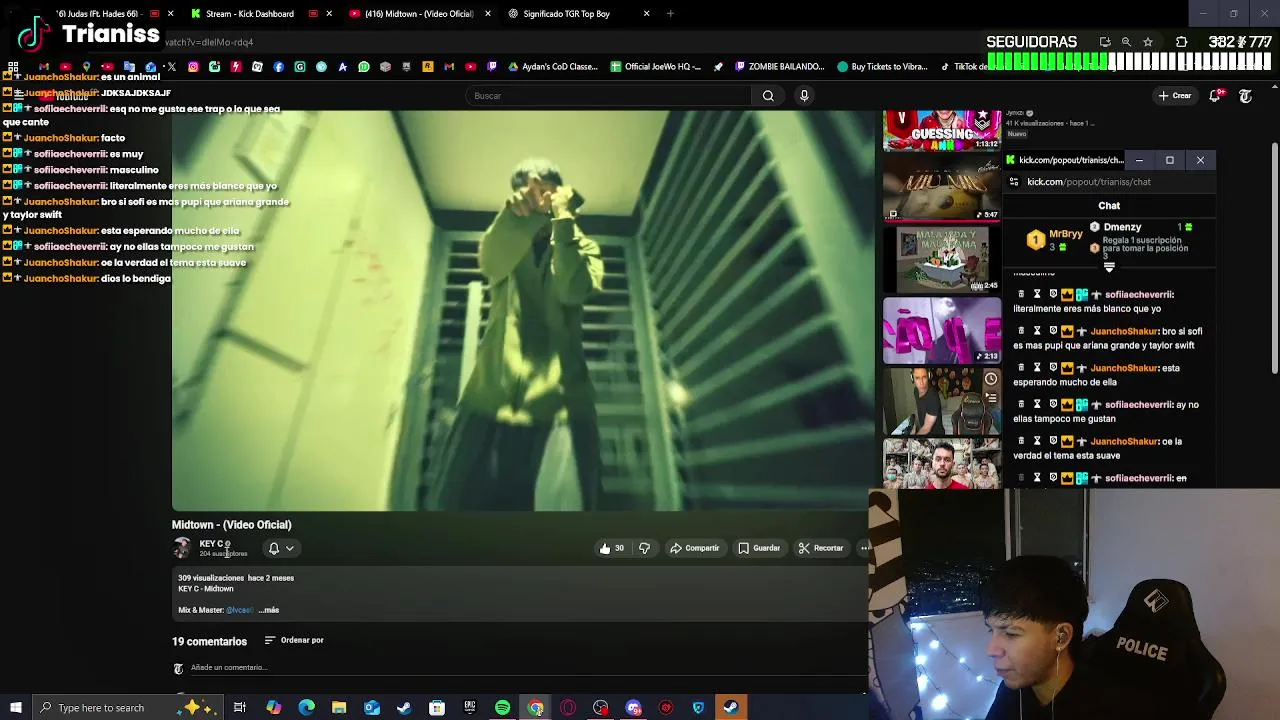Open ZOMBIE BAILANDO bookmark
1280x720 pixels.
click(x=779, y=67)
